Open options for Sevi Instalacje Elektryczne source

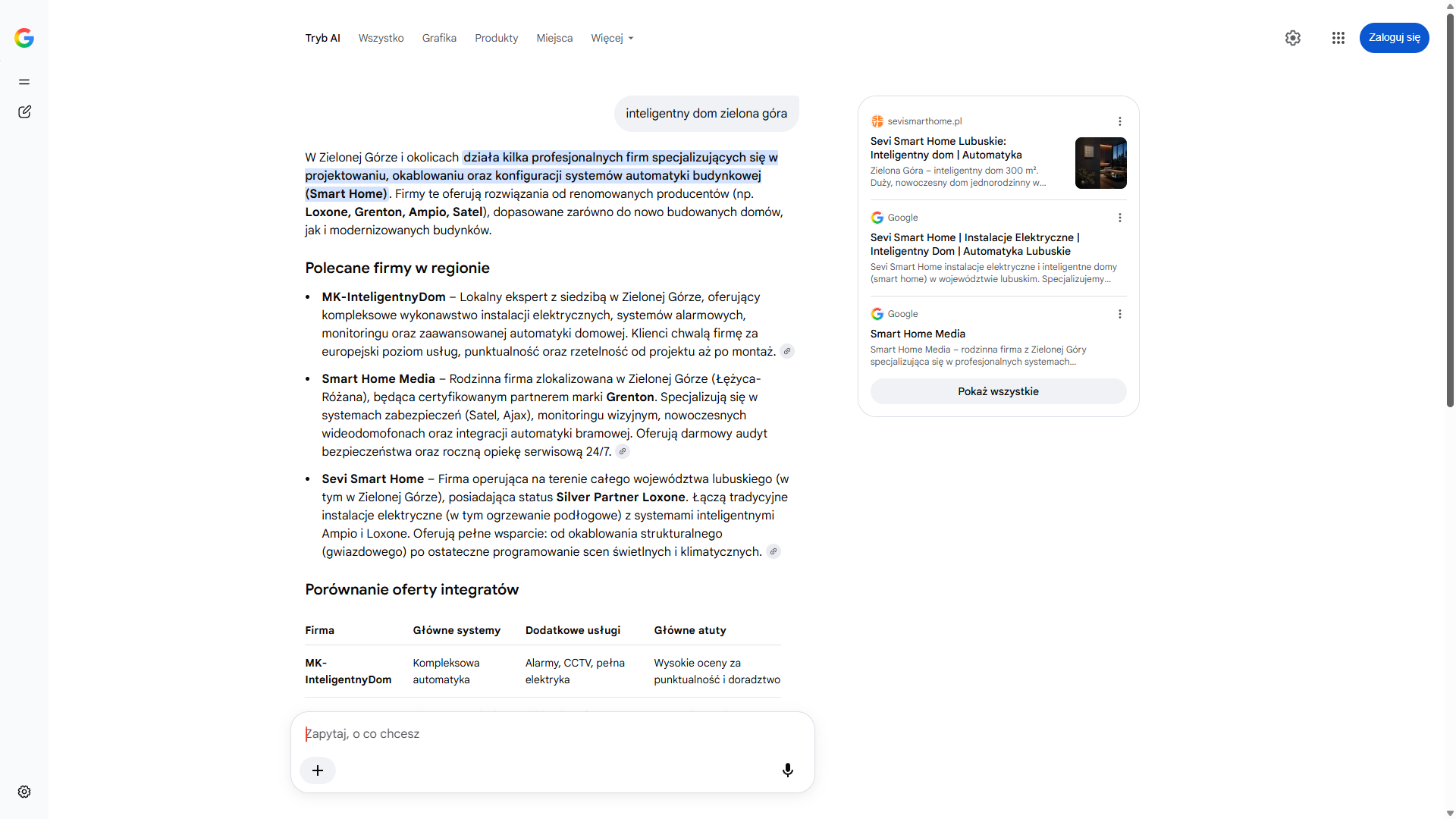(1120, 218)
